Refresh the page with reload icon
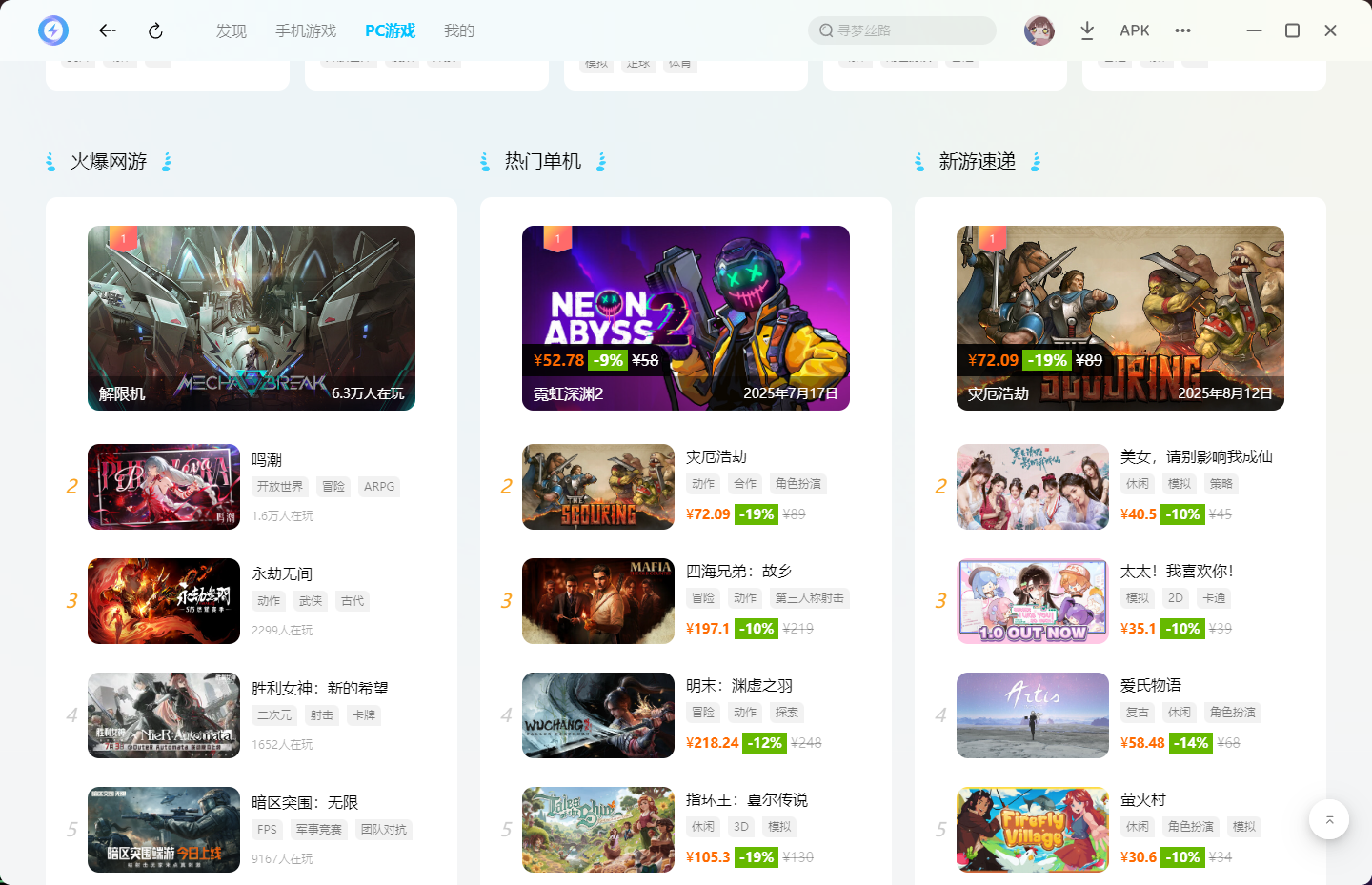1372x885 pixels. tap(155, 30)
